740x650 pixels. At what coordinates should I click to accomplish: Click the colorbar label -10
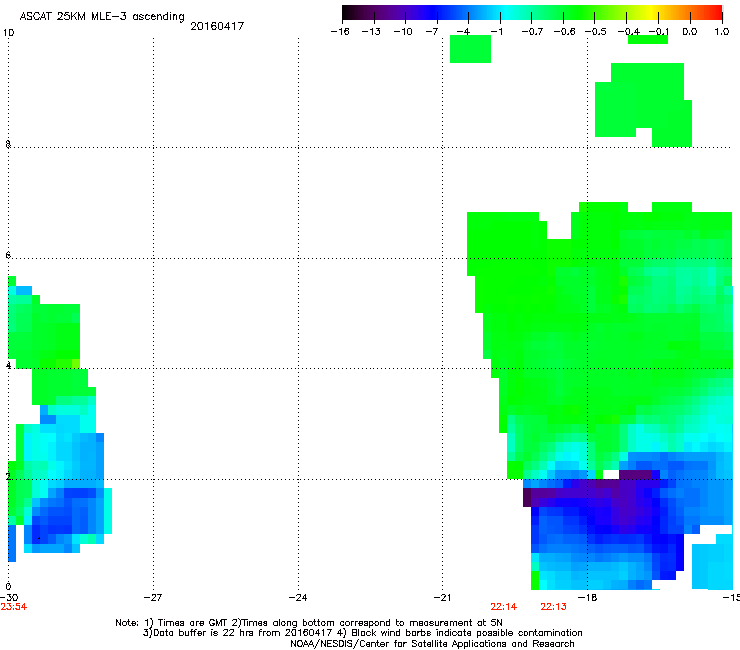point(403,32)
